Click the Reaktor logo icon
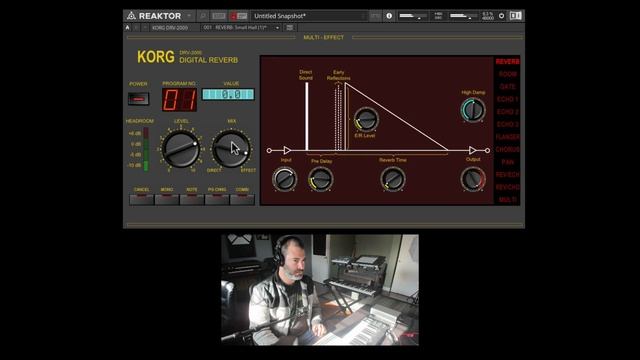The width and height of the screenshot is (640, 360). point(131,16)
